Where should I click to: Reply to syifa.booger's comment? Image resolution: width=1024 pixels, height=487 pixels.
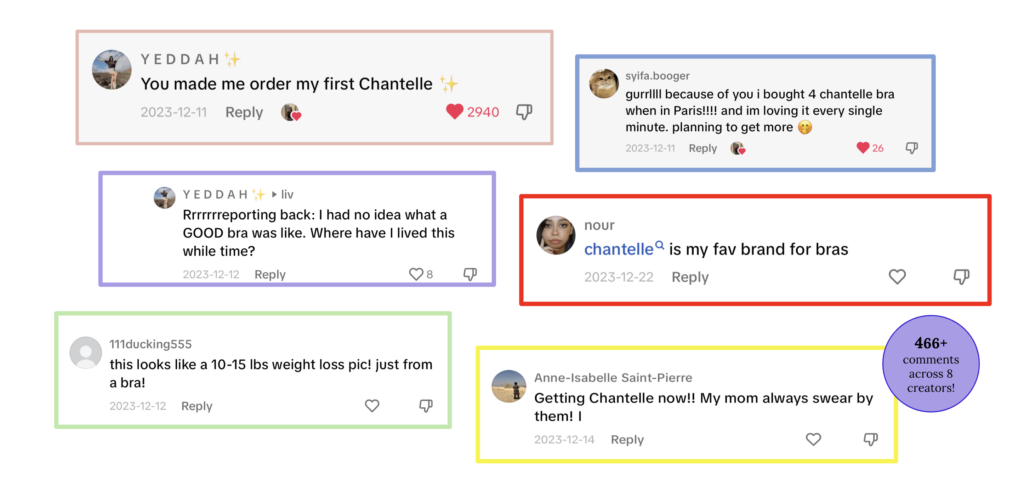pyautogui.click(x=703, y=148)
